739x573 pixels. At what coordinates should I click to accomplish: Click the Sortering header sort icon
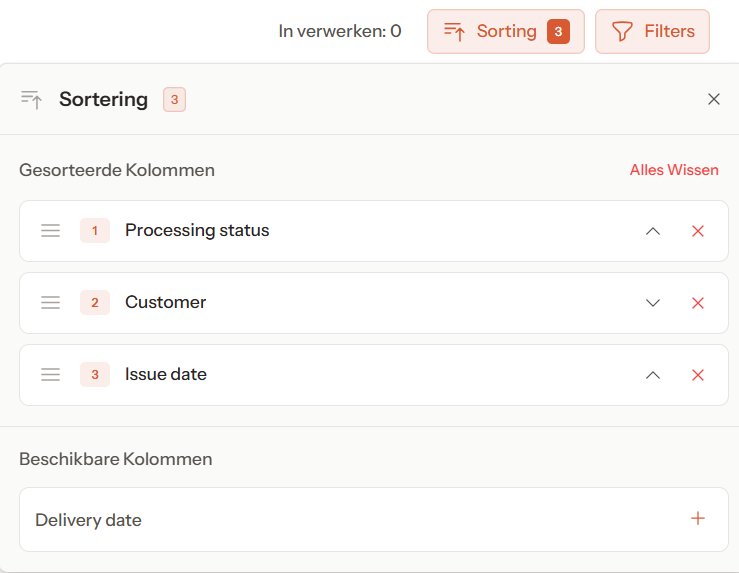click(32, 99)
